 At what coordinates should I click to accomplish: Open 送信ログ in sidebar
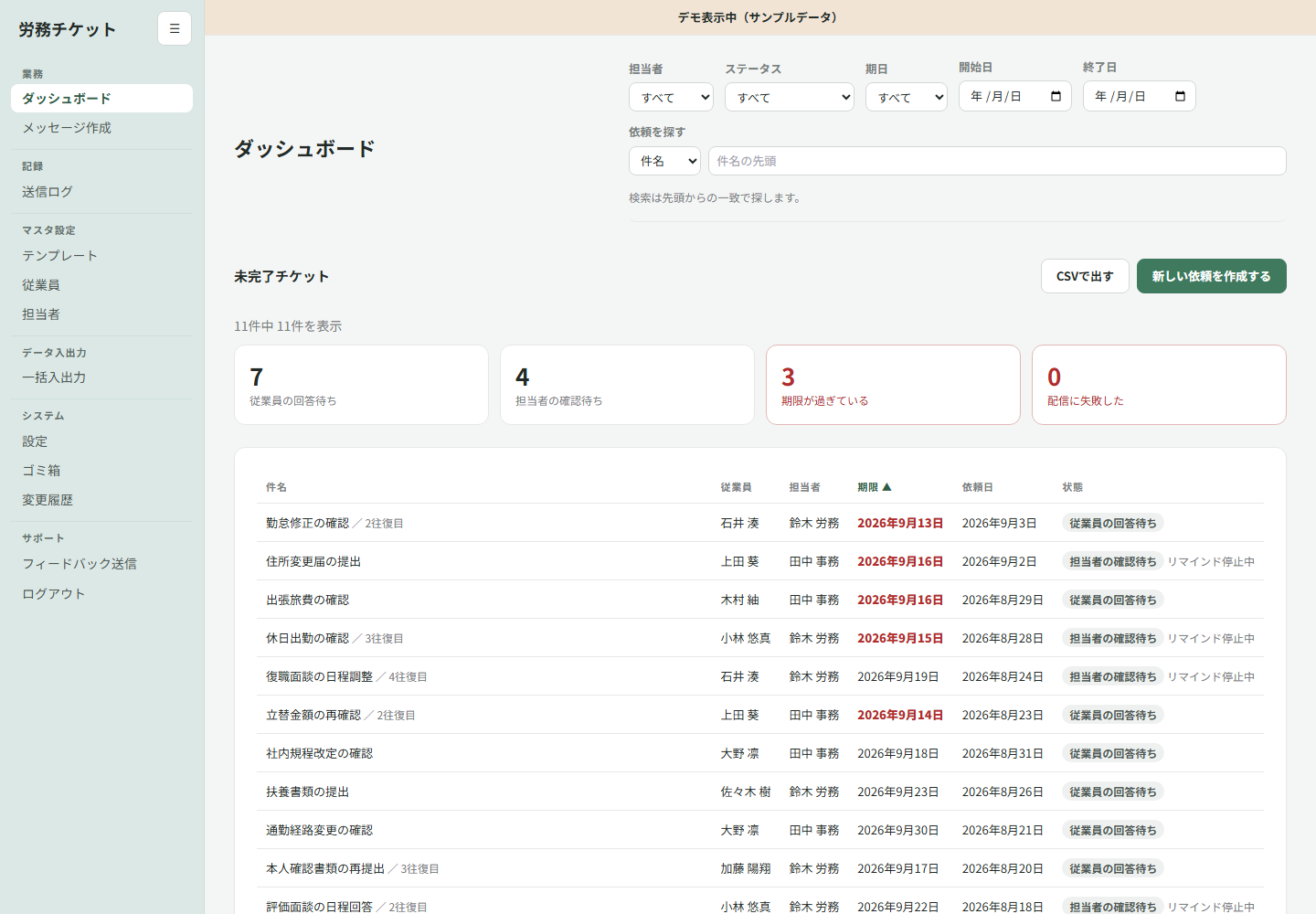coord(101,192)
